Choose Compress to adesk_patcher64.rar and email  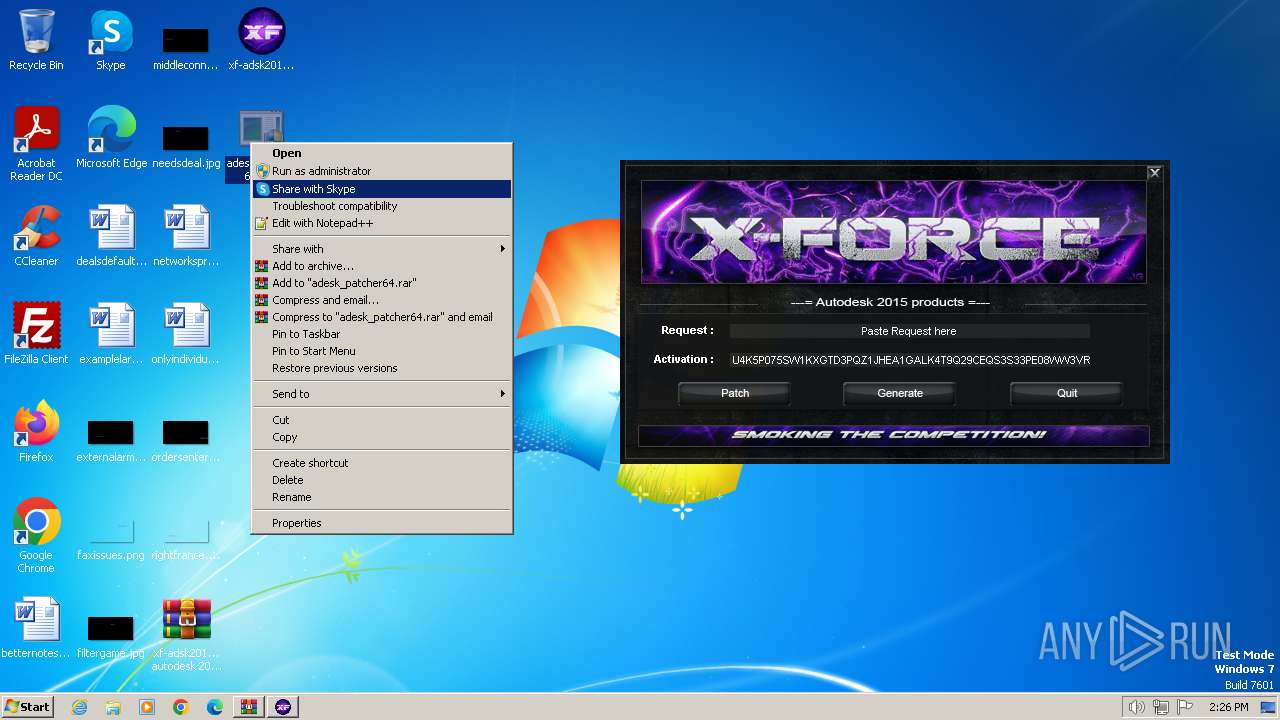click(x=382, y=317)
